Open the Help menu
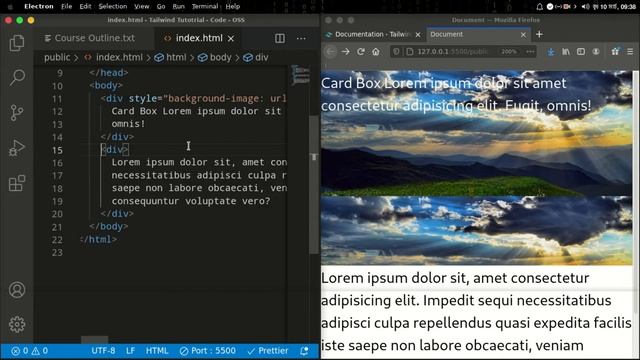Screen dimensions: 640x360 [x=233, y=7]
